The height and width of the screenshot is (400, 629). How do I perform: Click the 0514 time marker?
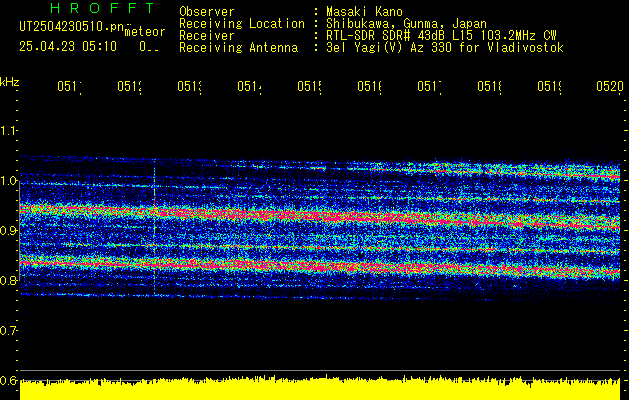point(250,86)
